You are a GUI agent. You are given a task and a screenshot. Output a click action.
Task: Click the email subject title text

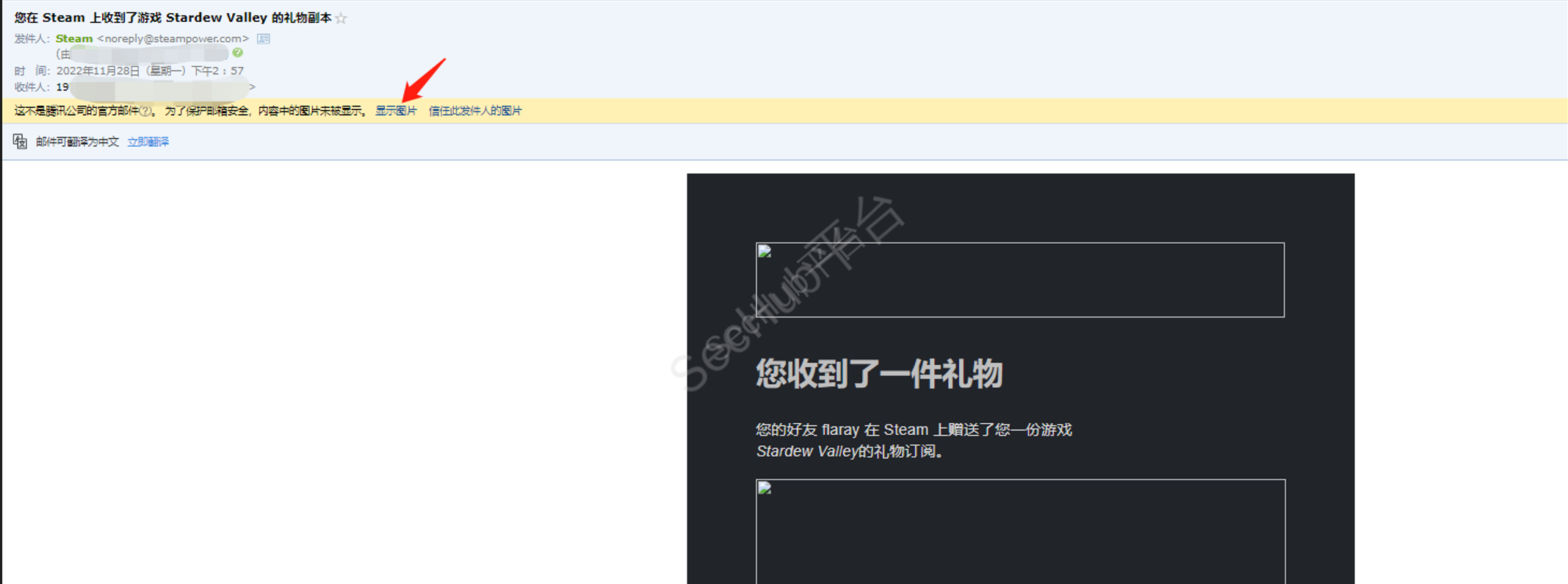[173, 18]
